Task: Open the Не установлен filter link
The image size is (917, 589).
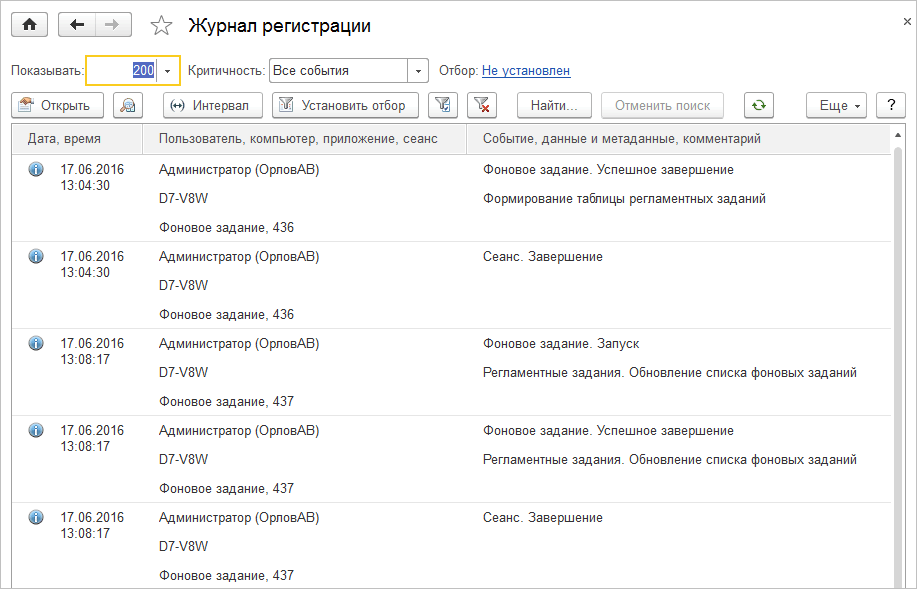Action: 526,71
